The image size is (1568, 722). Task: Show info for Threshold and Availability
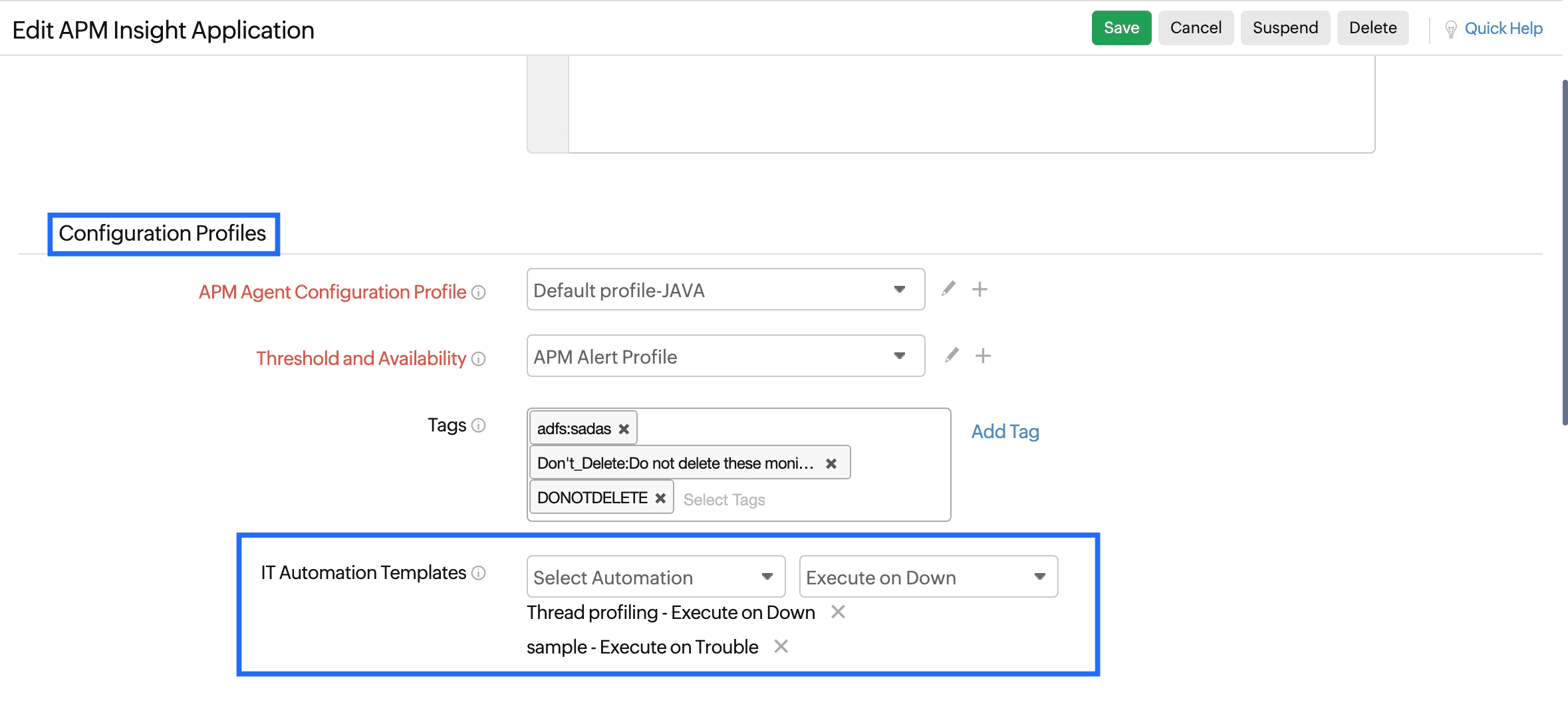[x=479, y=359]
